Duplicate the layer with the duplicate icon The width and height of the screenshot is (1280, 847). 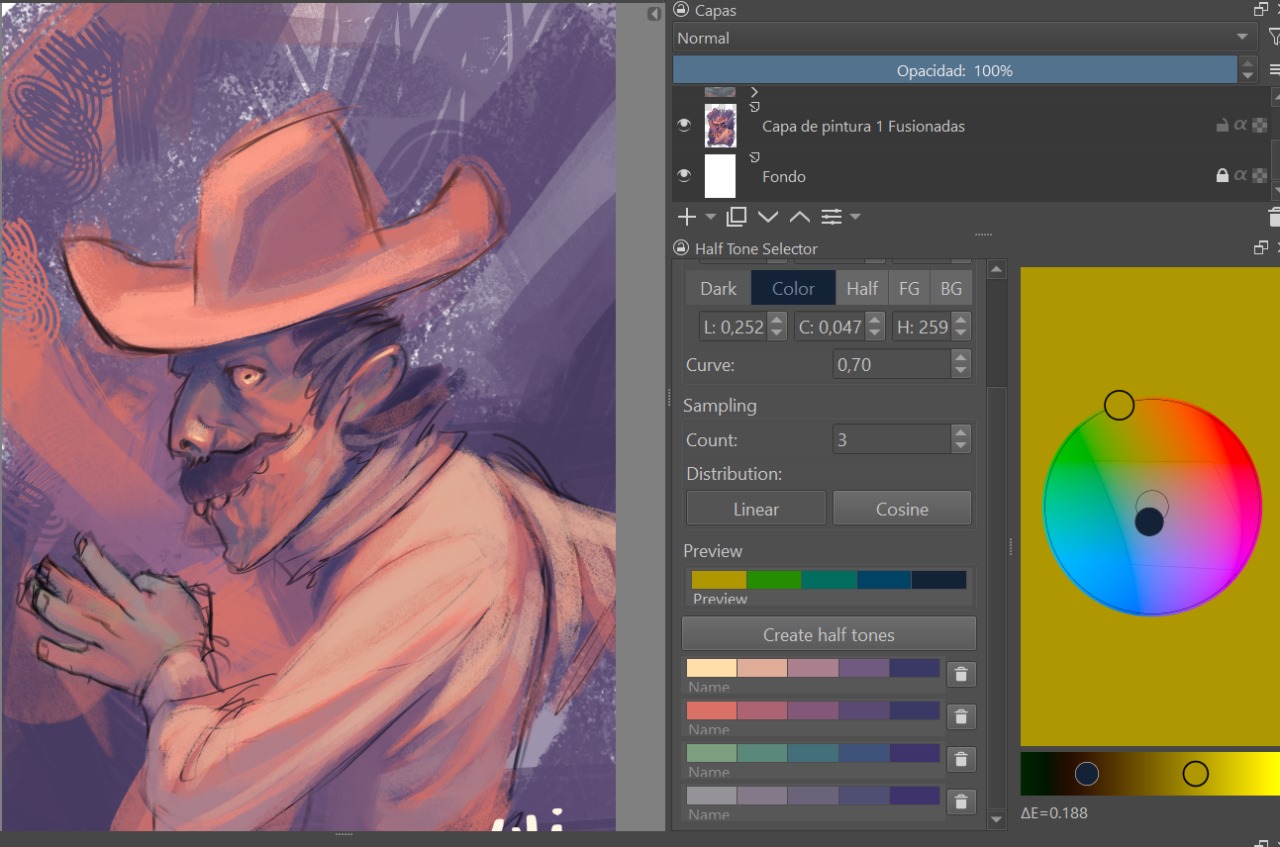[x=737, y=217]
